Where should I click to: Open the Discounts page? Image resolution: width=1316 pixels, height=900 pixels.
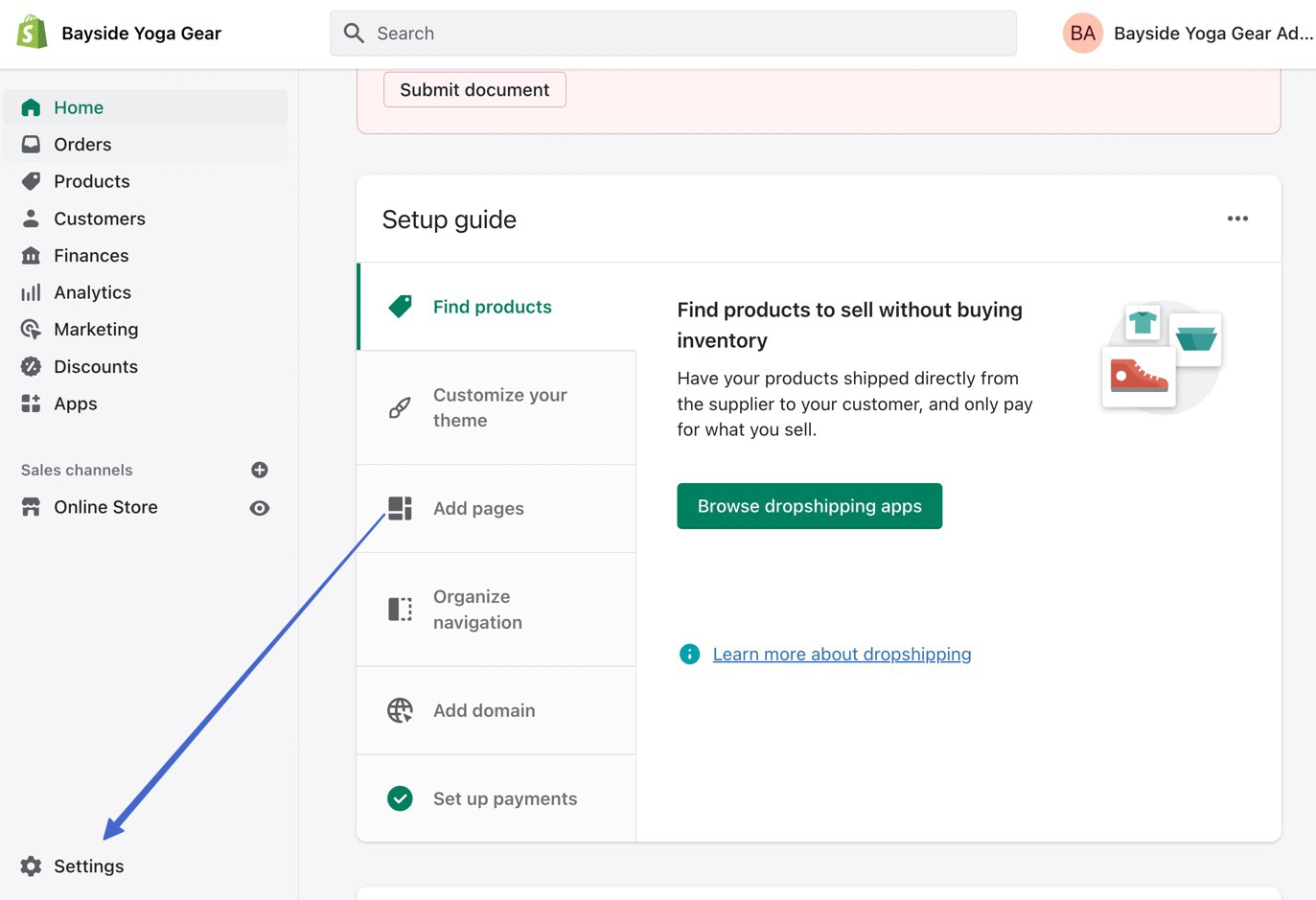point(96,367)
